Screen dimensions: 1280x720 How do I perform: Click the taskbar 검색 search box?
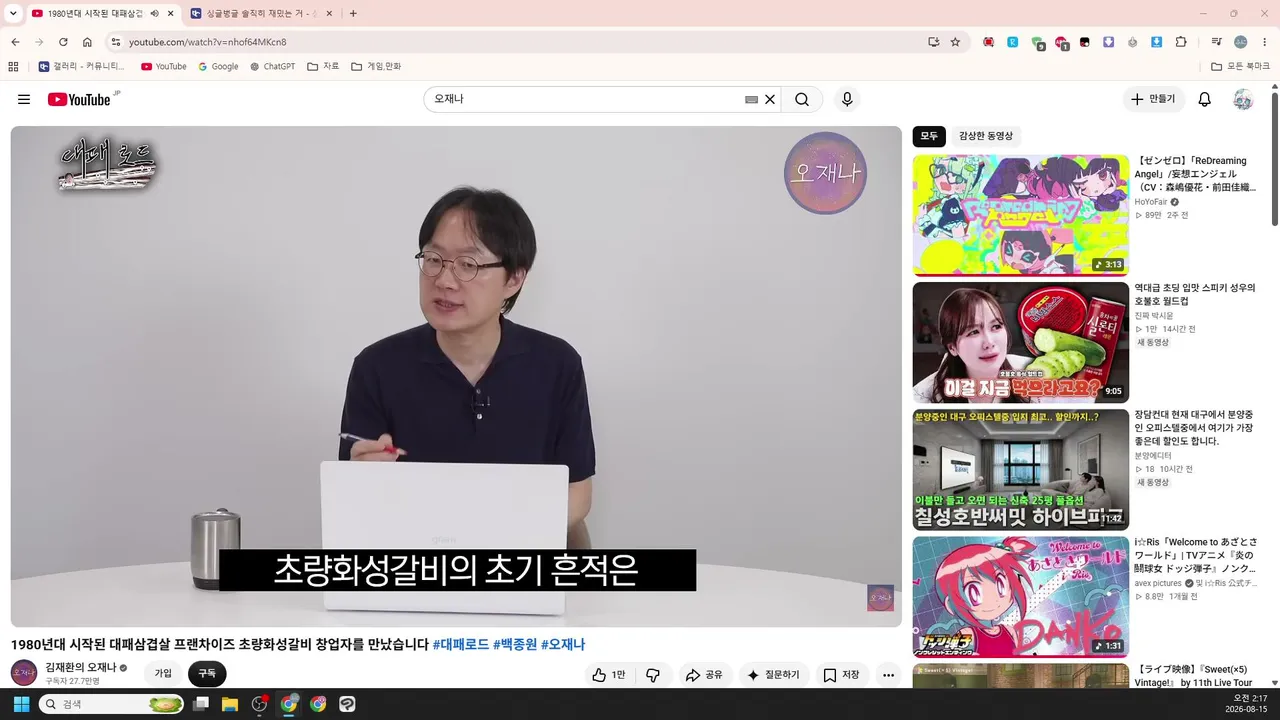click(111, 704)
